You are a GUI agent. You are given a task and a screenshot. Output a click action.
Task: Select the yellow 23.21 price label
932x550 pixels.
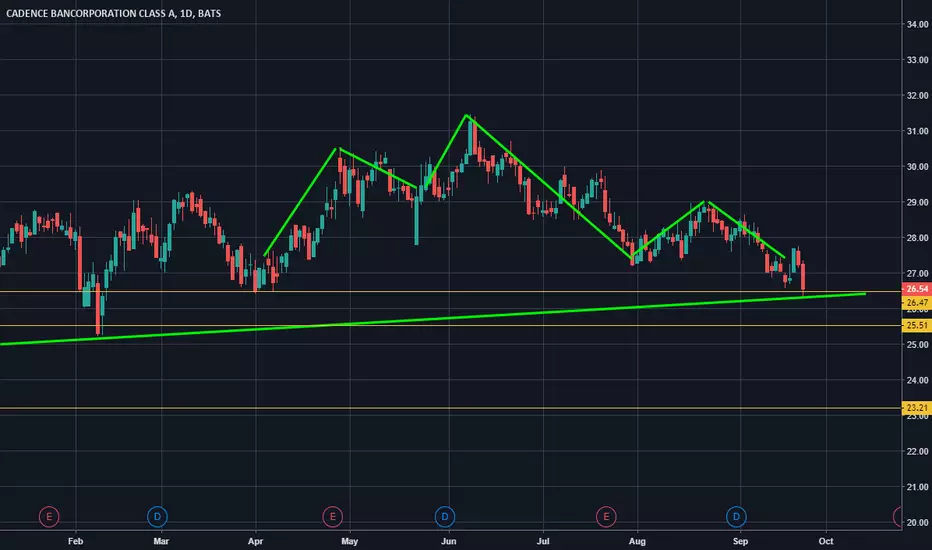point(917,408)
